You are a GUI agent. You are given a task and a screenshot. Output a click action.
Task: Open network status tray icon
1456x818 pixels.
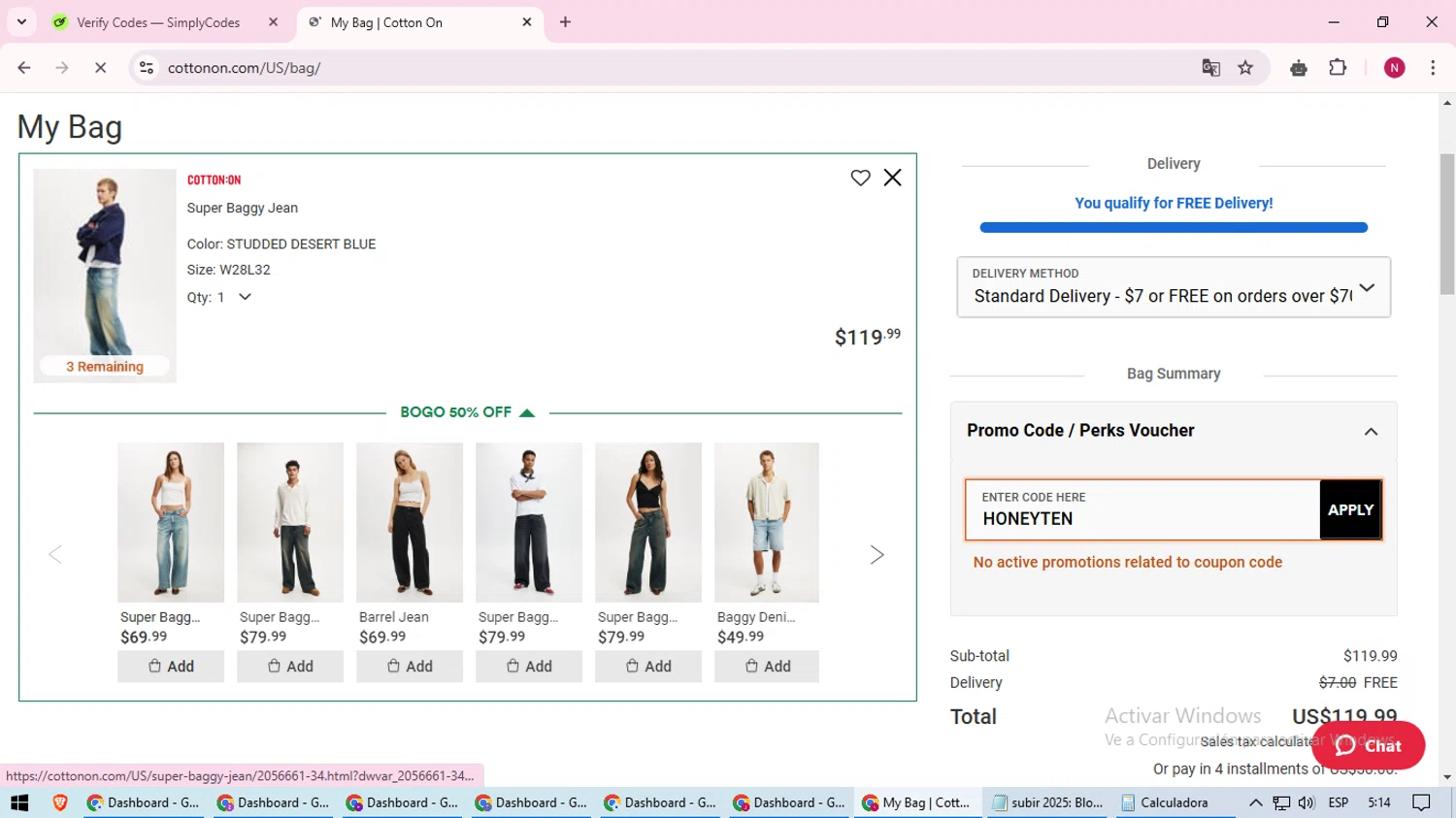(1281, 802)
